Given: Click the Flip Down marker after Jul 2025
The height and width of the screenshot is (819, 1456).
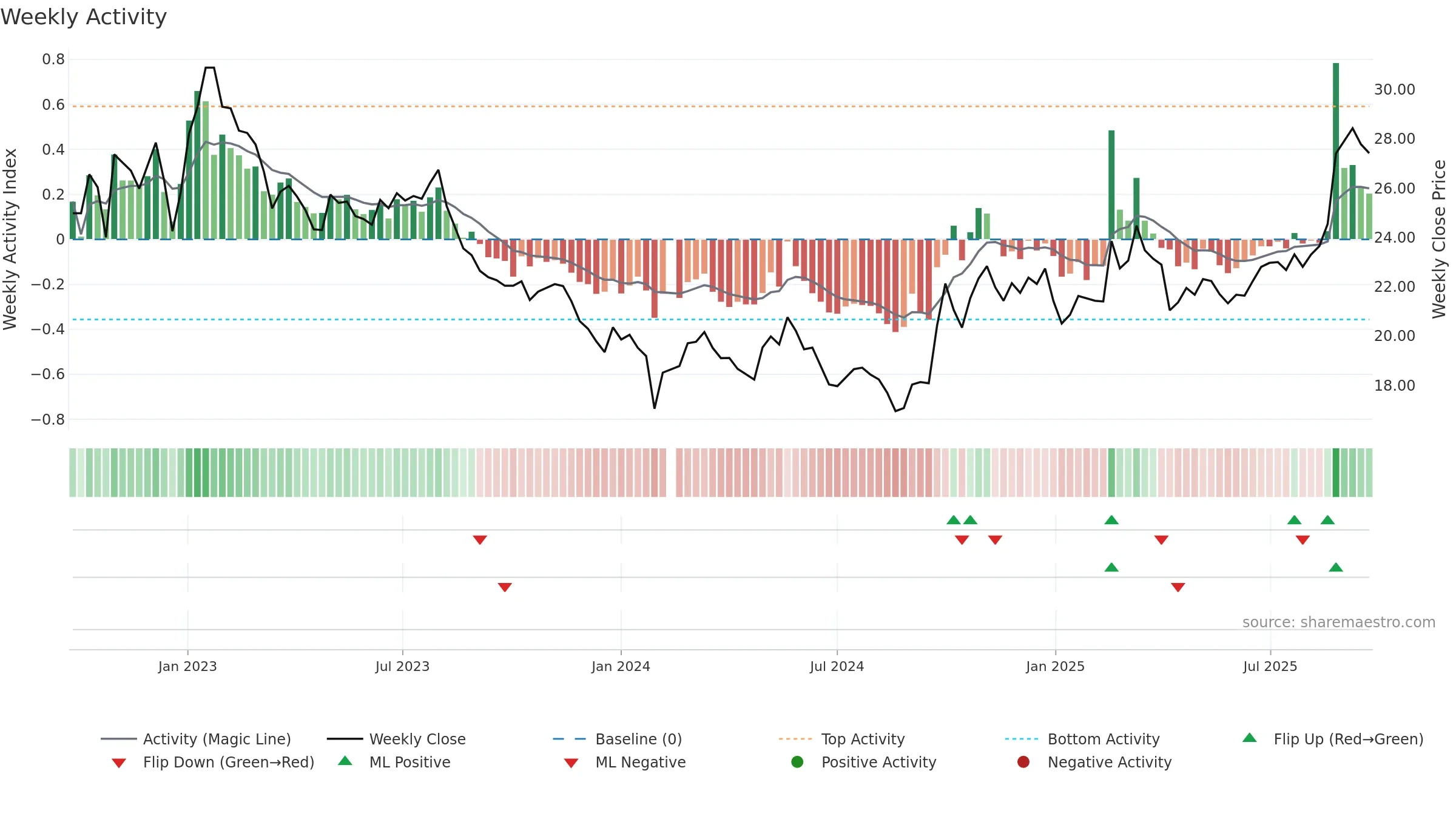Looking at the screenshot, I should click(x=1303, y=540).
